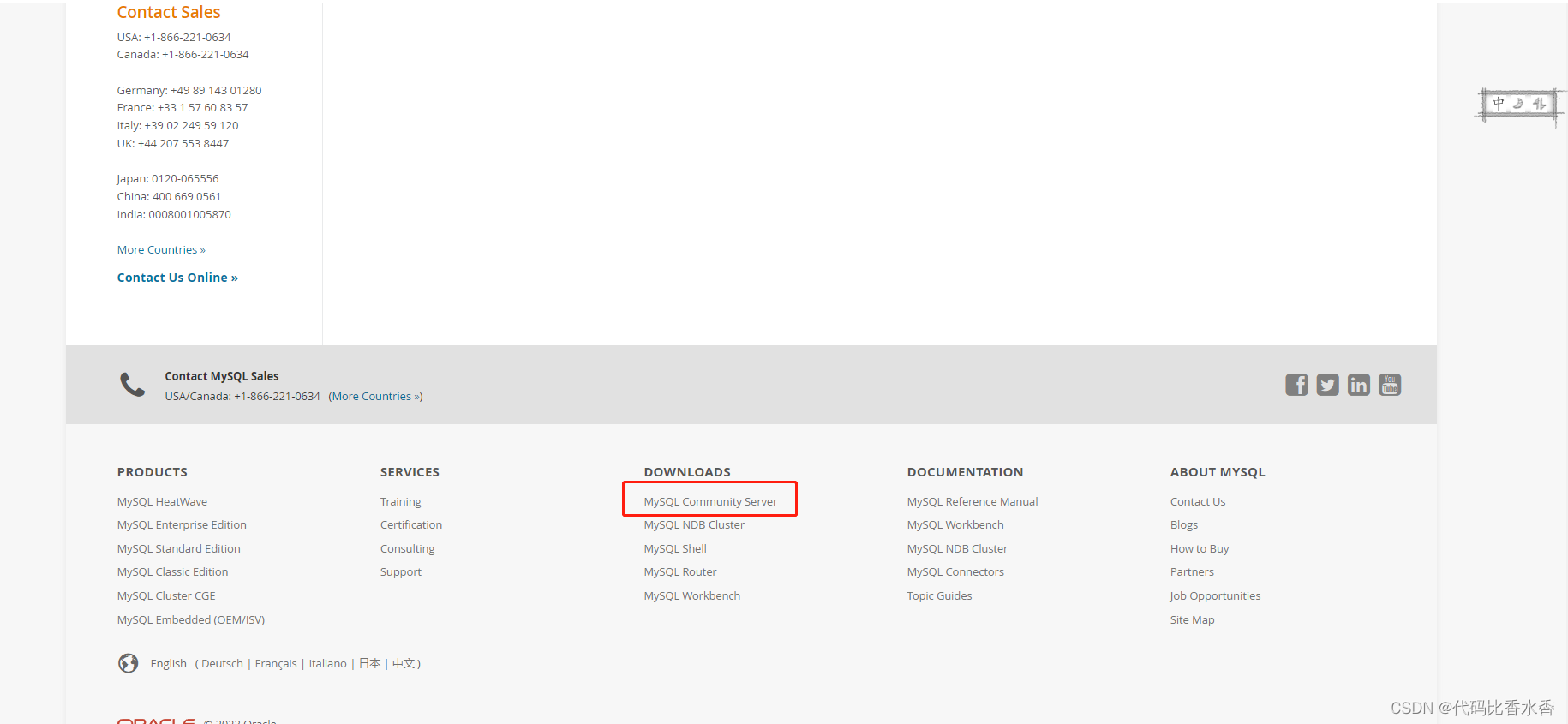Open Topic Guides documentation link
The width and height of the screenshot is (1568, 724).
tap(939, 596)
